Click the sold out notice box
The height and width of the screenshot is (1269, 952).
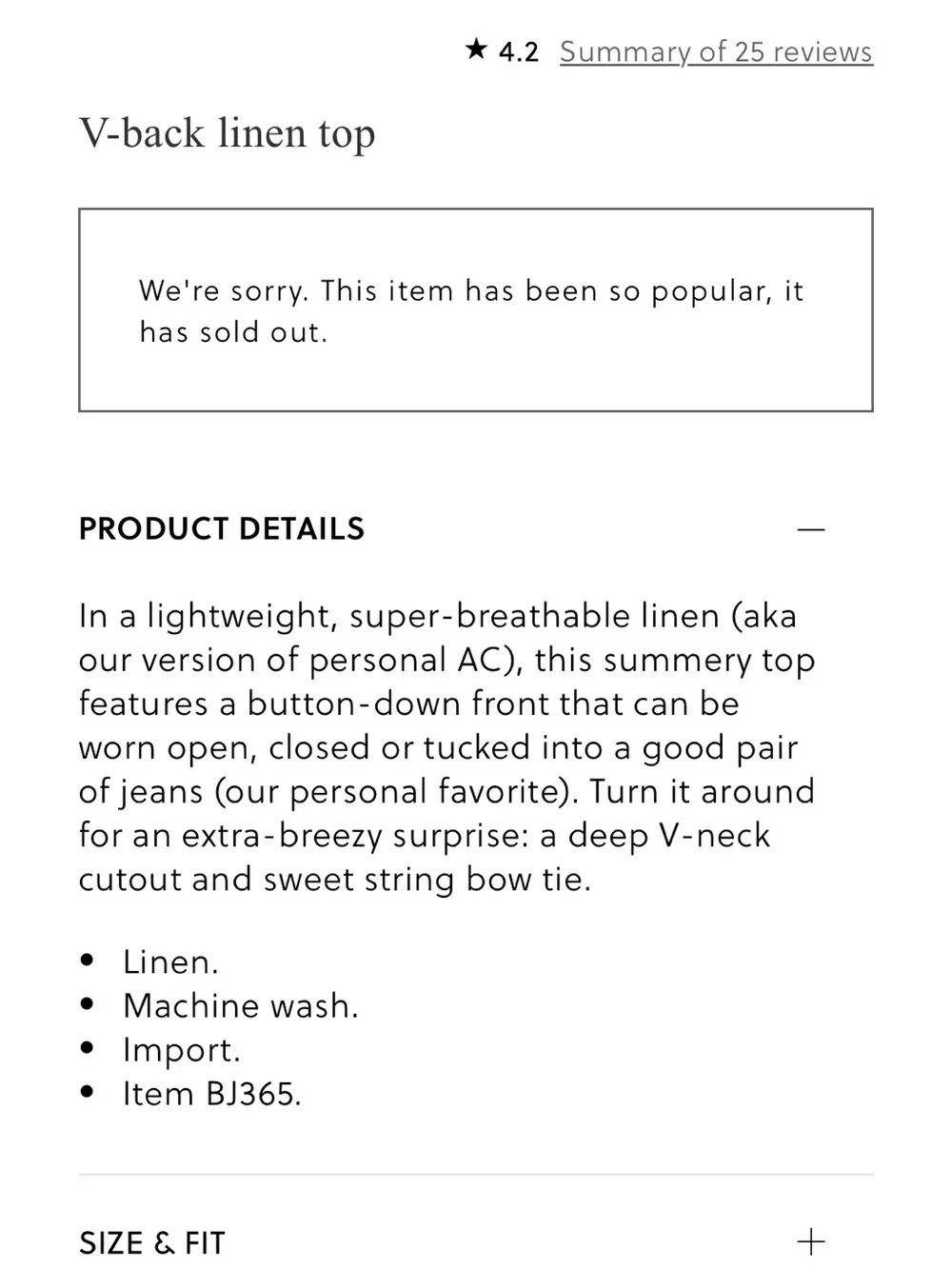[x=476, y=310]
